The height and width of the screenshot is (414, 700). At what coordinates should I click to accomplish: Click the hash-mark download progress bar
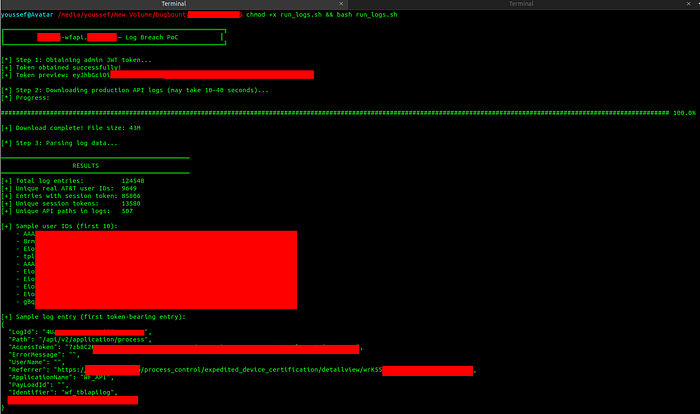(x=335, y=113)
